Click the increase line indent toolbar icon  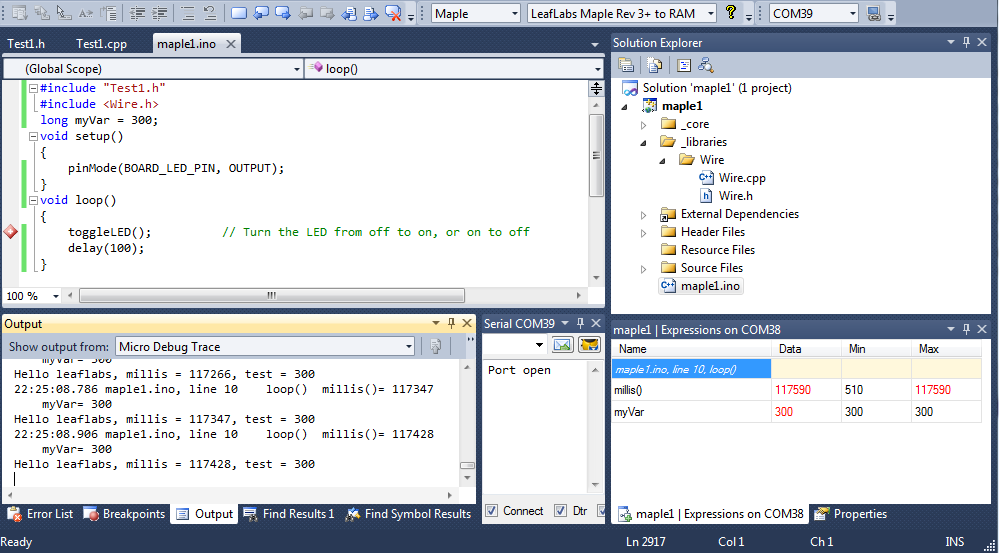[160, 12]
